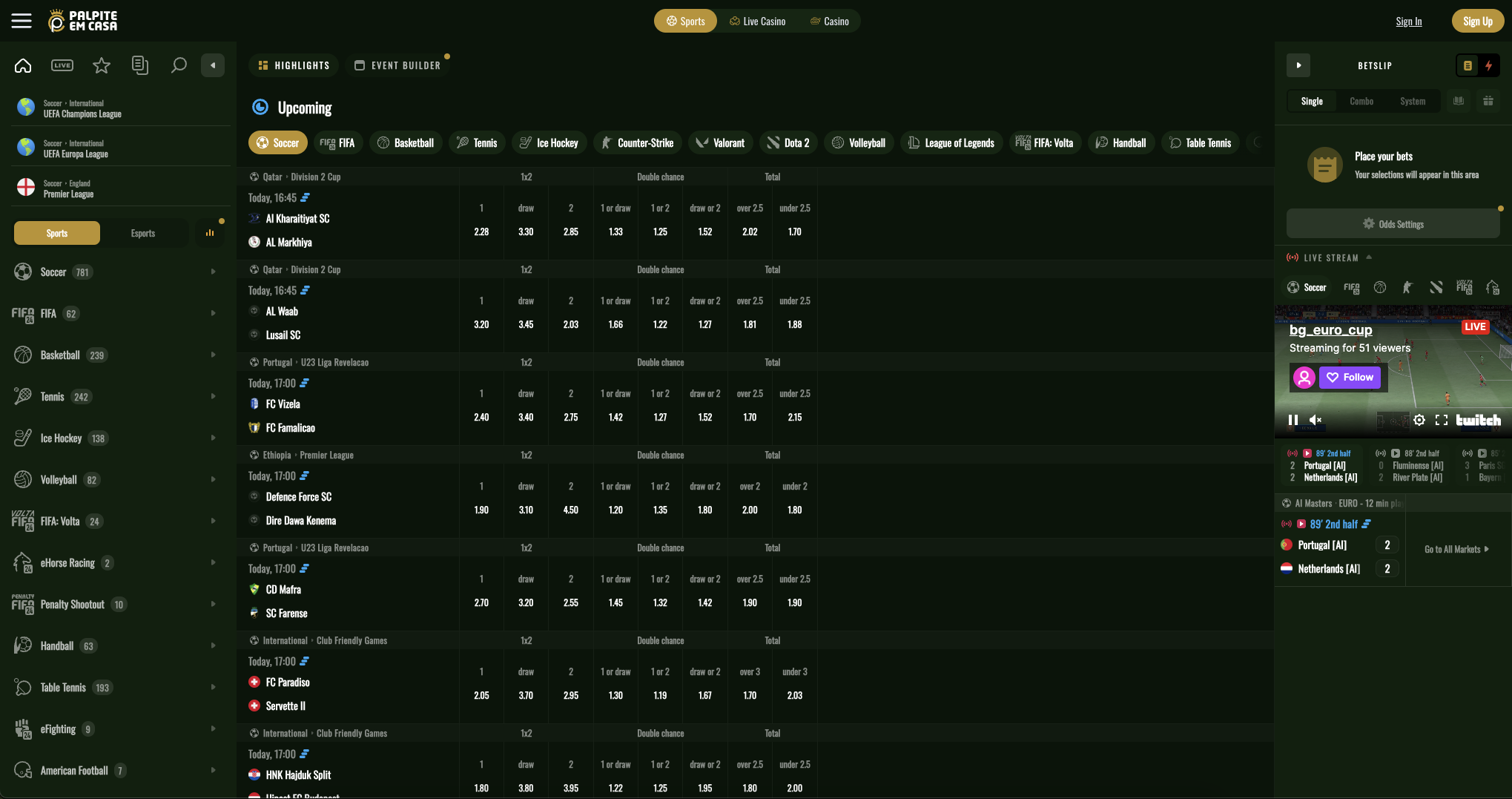Toggle quick bet lightning mode
Image resolution: width=1512 pixels, height=799 pixels.
click(x=1488, y=65)
